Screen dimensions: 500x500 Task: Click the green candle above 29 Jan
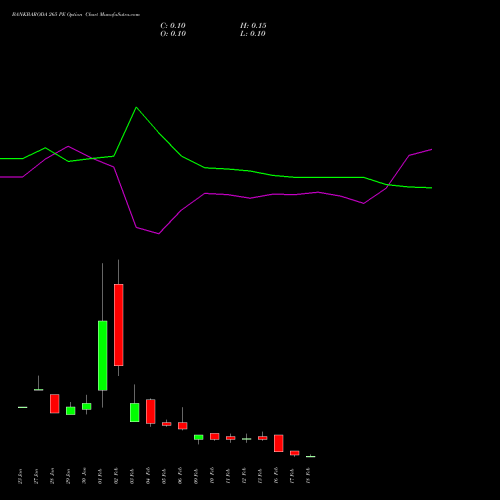point(71,411)
